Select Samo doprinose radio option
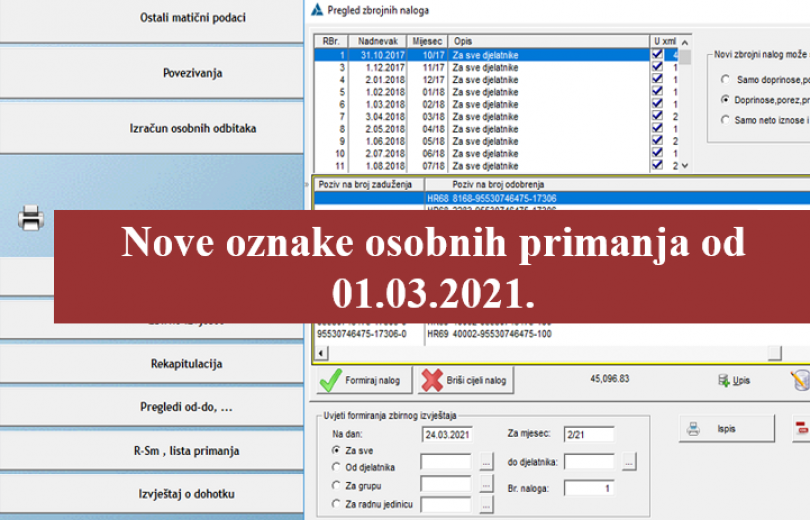810x520 pixels. [725, 79]
